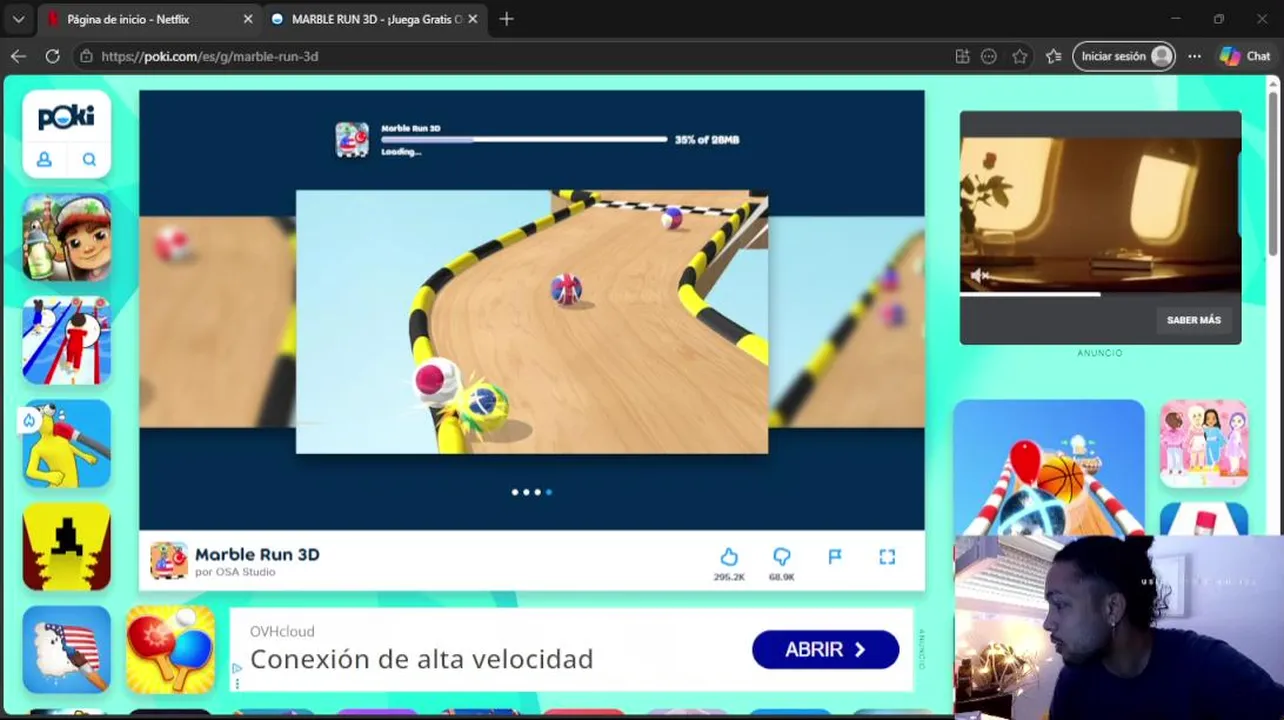Click the Iniciar sesión button
Viewport: 1284px width, 720px height.
point(1124,56)
